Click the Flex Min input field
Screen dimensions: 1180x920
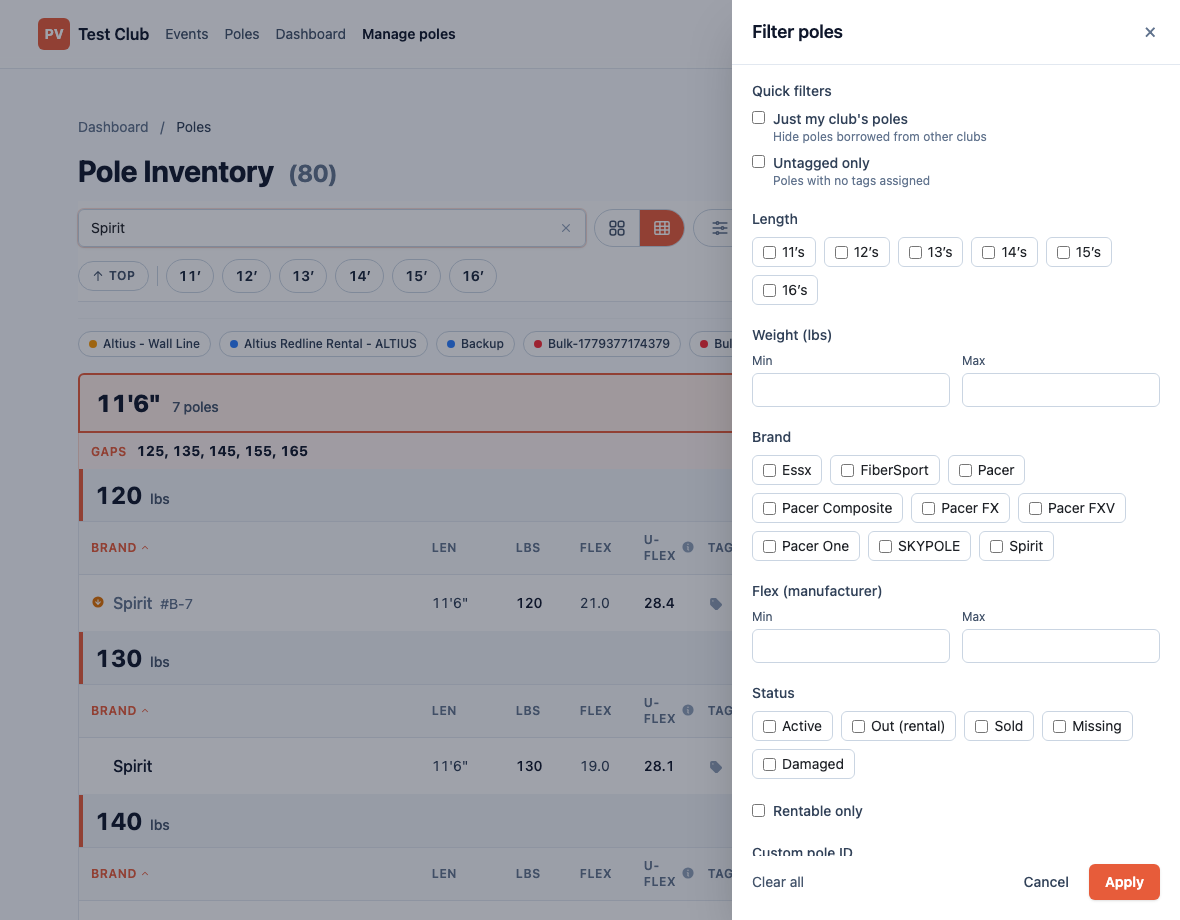coord(850,645)
